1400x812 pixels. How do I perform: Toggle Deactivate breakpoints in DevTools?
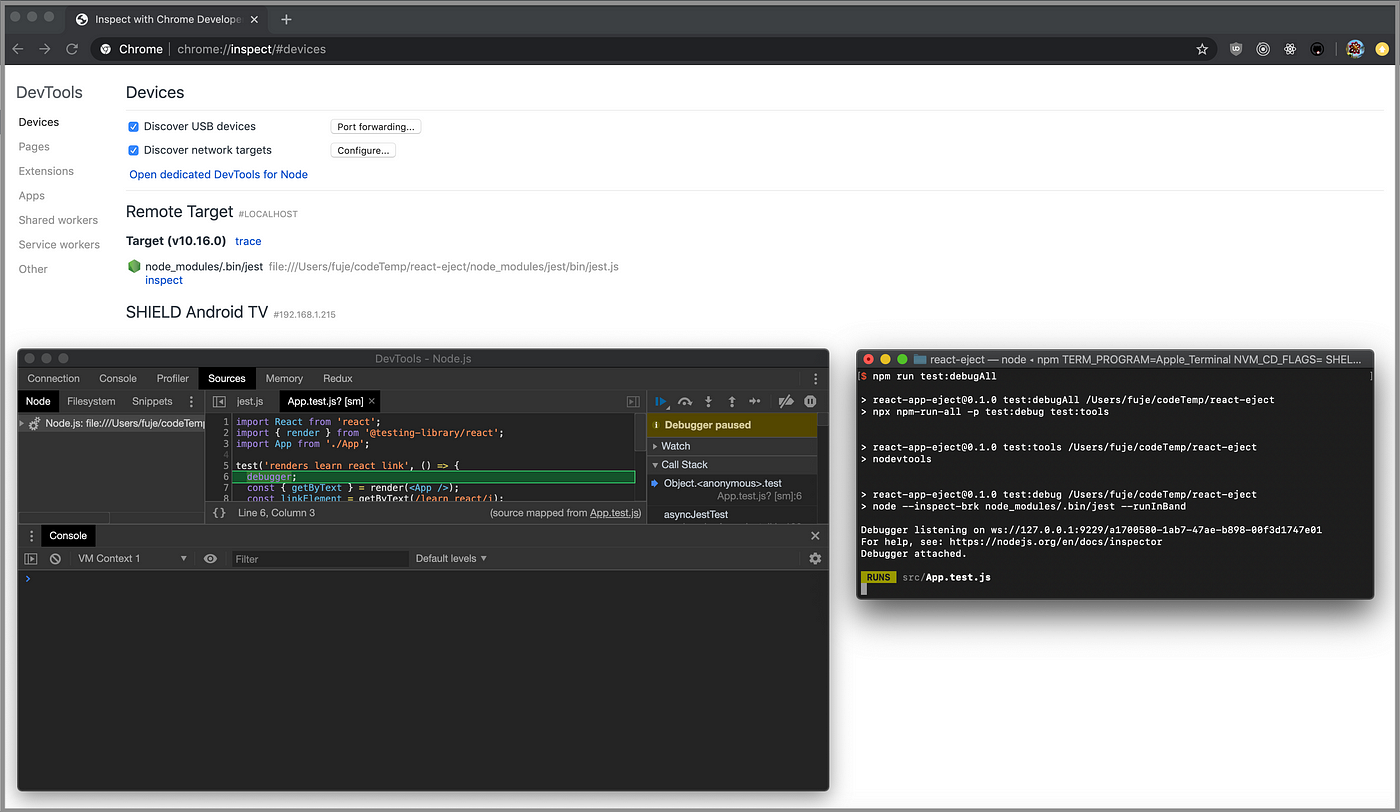[x=786, y=402]
